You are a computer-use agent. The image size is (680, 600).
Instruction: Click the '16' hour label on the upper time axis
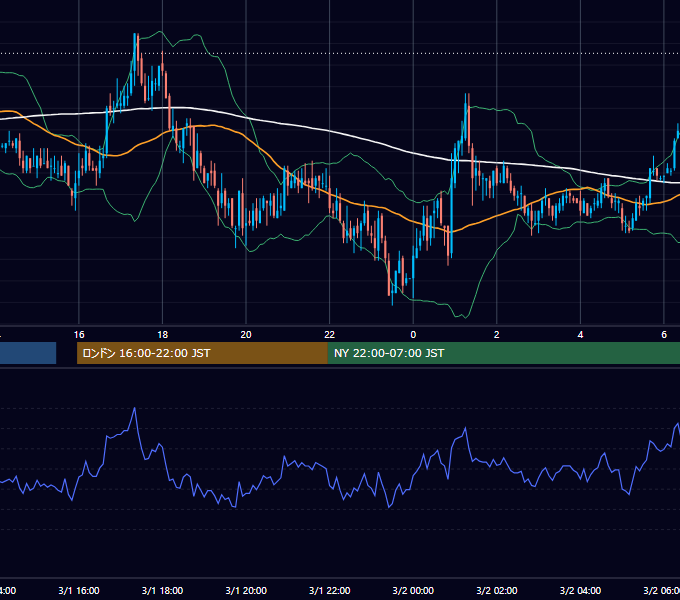pos(79,335)
